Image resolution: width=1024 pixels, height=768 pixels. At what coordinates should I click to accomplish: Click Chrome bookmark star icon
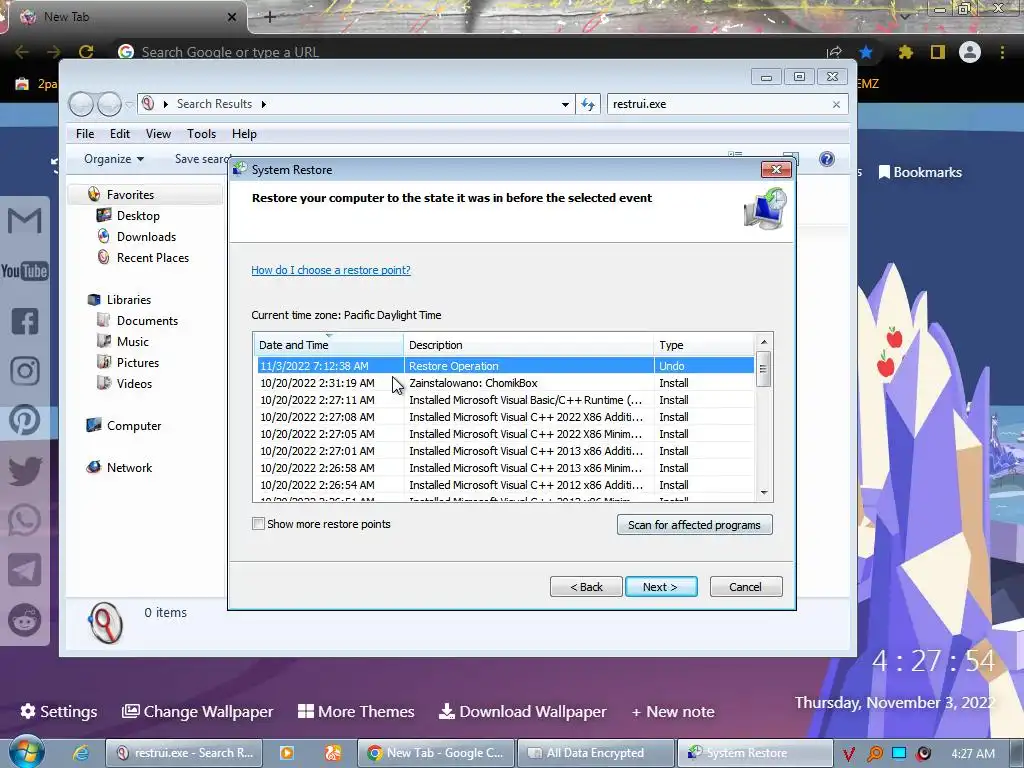pos(866,52)
